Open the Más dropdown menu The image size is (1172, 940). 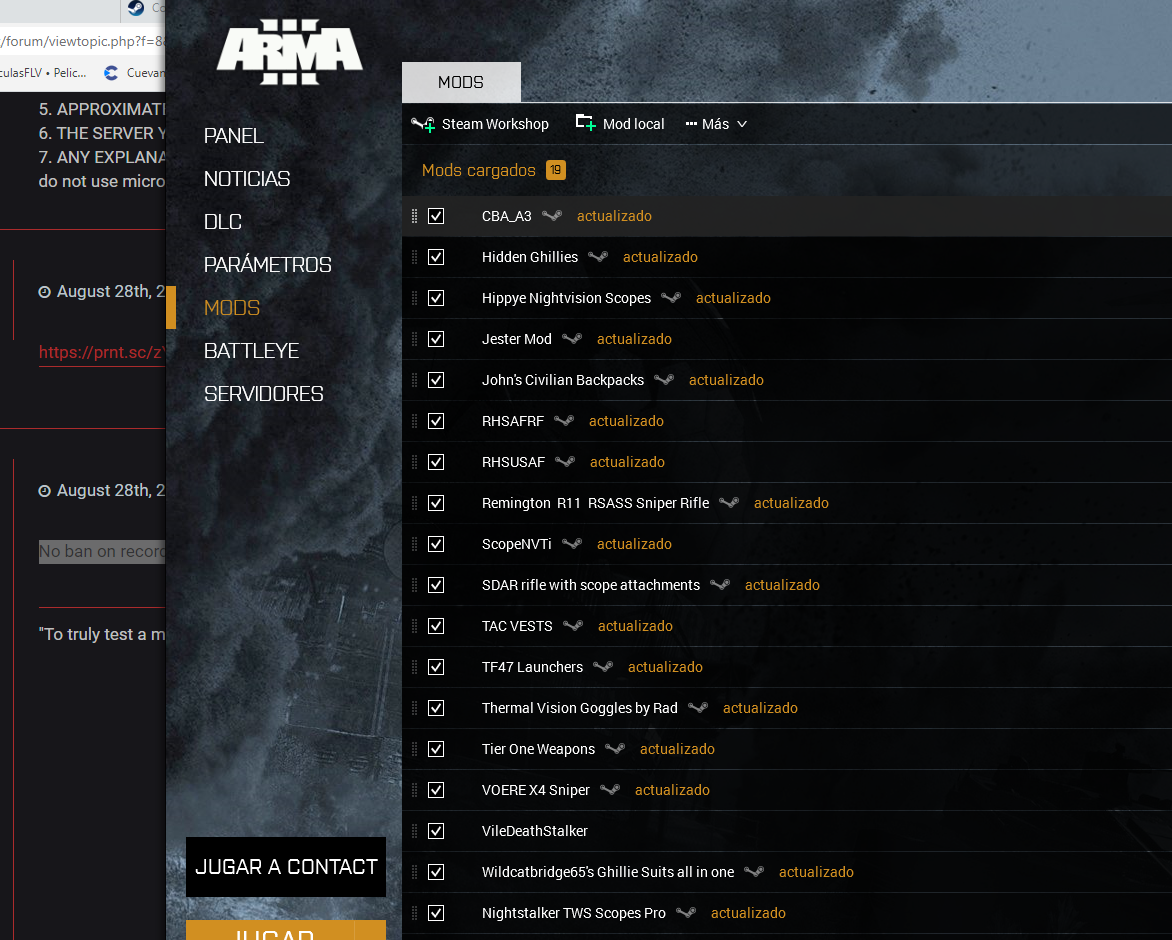point(716,124)
